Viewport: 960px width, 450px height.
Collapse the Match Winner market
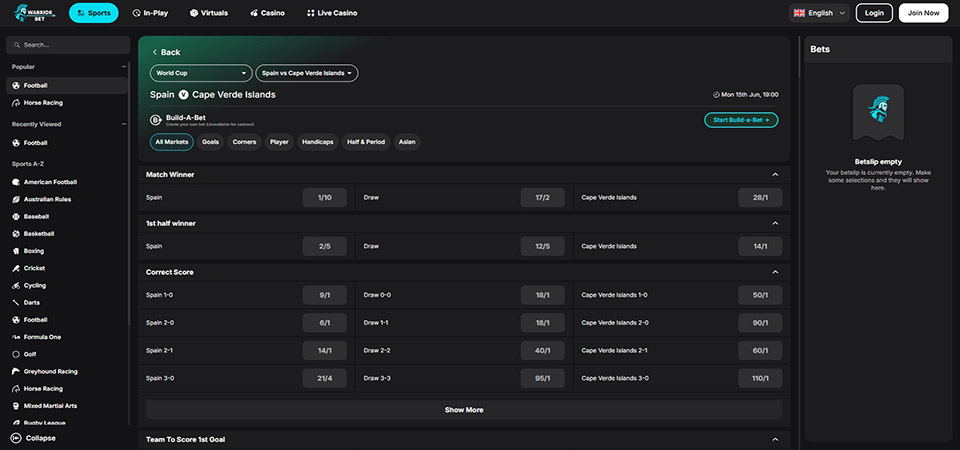point(775,174)
